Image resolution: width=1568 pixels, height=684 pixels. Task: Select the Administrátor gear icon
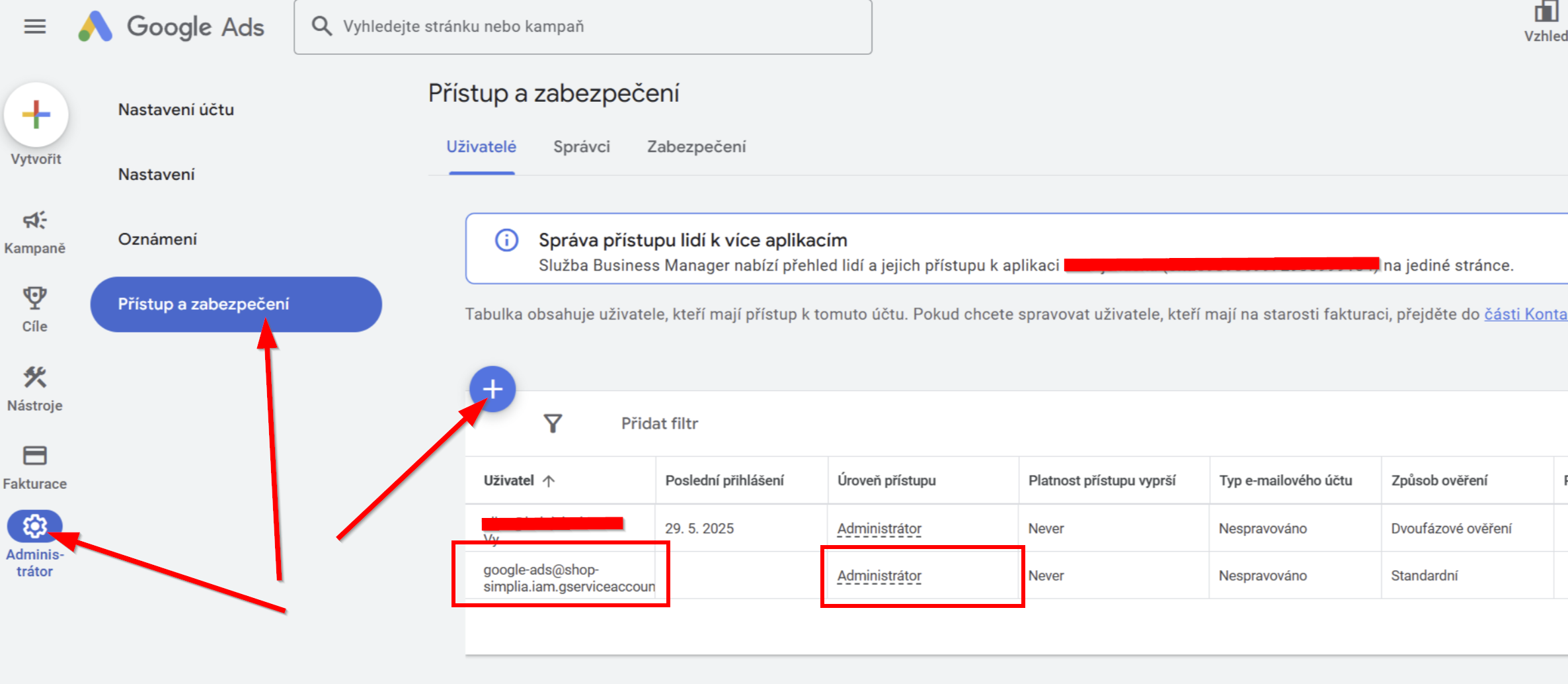34,527
